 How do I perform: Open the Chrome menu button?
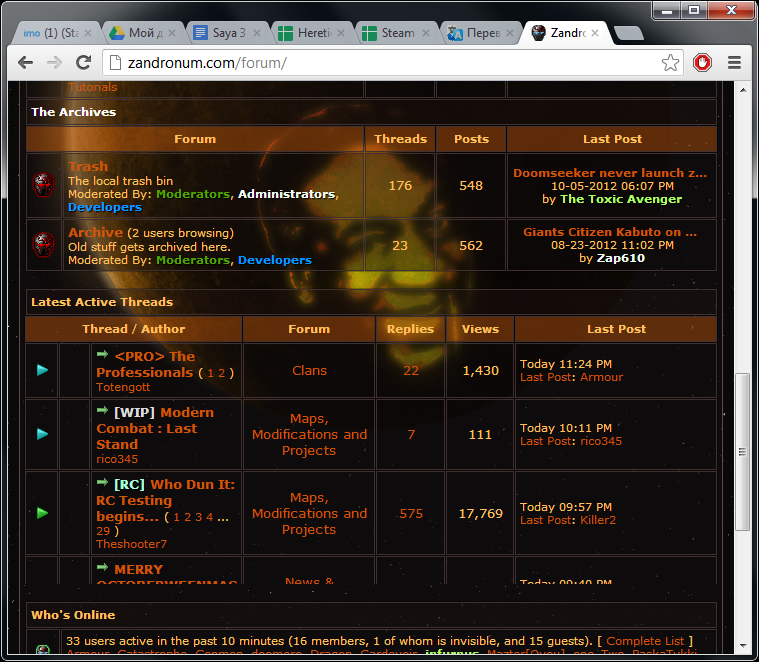point(734,63)
